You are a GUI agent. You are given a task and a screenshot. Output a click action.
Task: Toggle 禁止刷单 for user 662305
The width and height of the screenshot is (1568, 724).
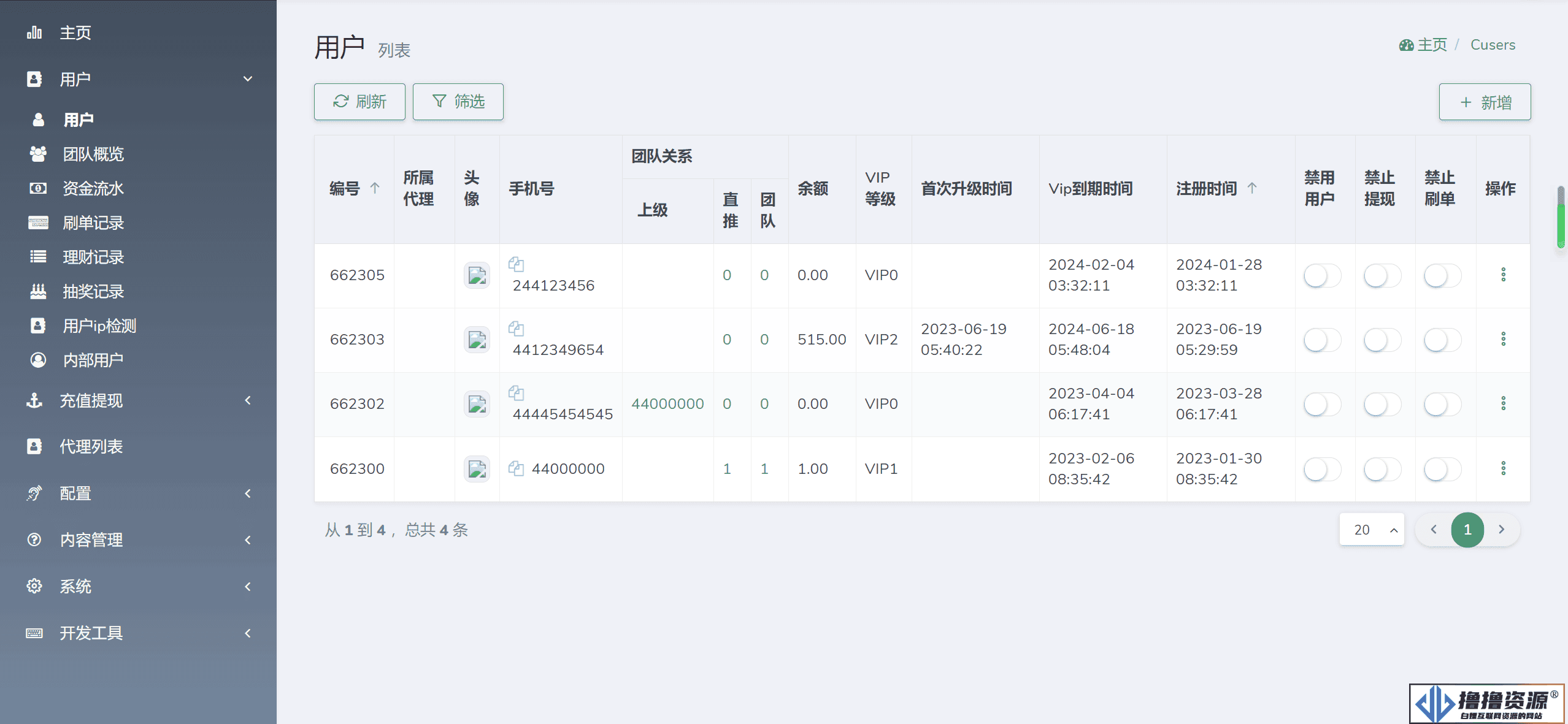1442,276
